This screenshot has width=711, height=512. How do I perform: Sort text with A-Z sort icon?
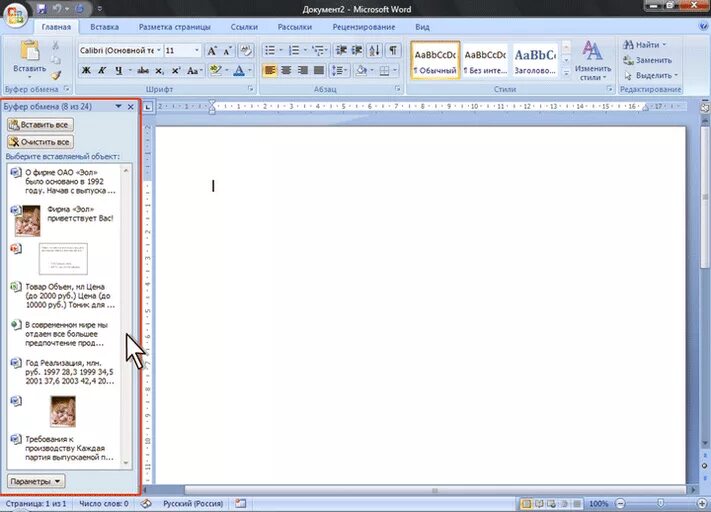pyautogui.click(x=375, y=50)
